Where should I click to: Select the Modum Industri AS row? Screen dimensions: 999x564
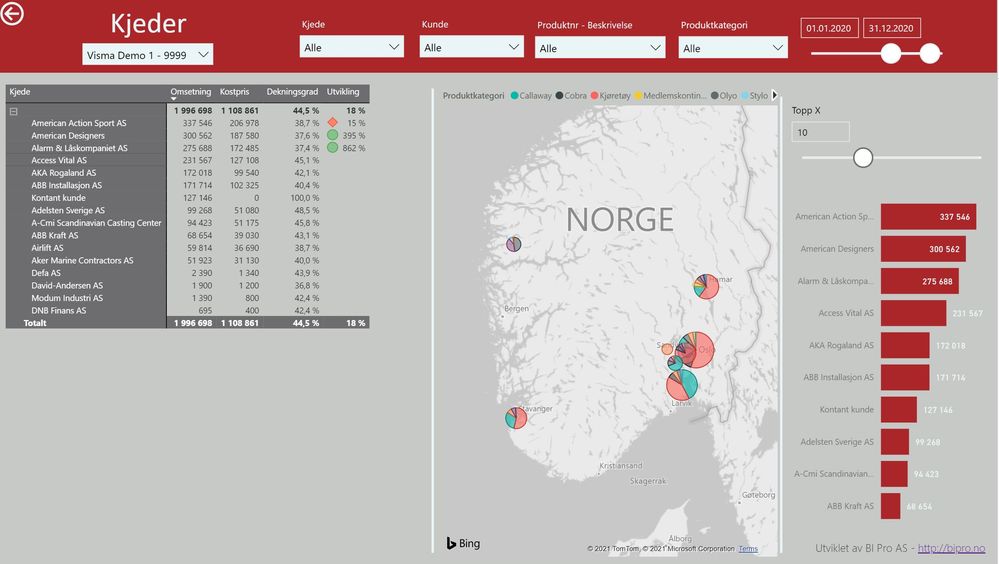point(187,298)
